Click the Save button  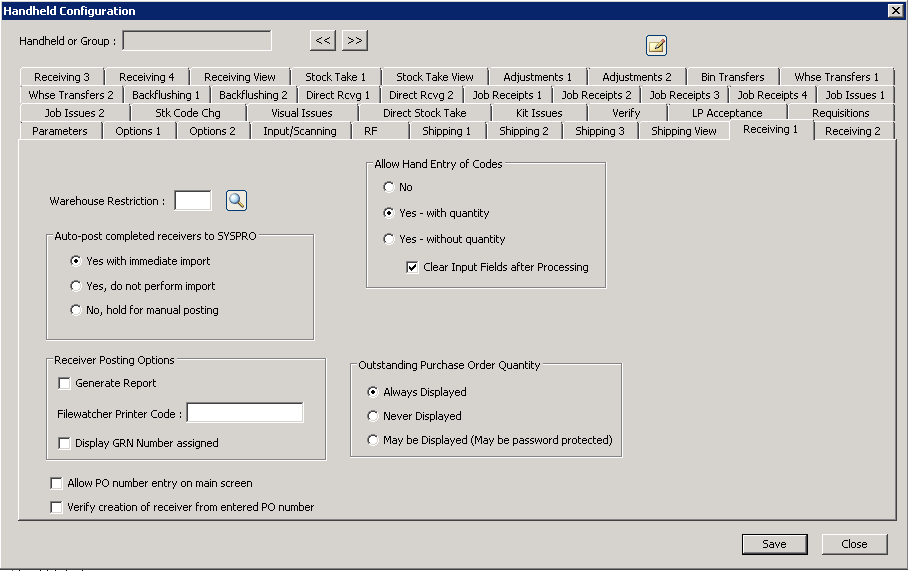point(773,544)
